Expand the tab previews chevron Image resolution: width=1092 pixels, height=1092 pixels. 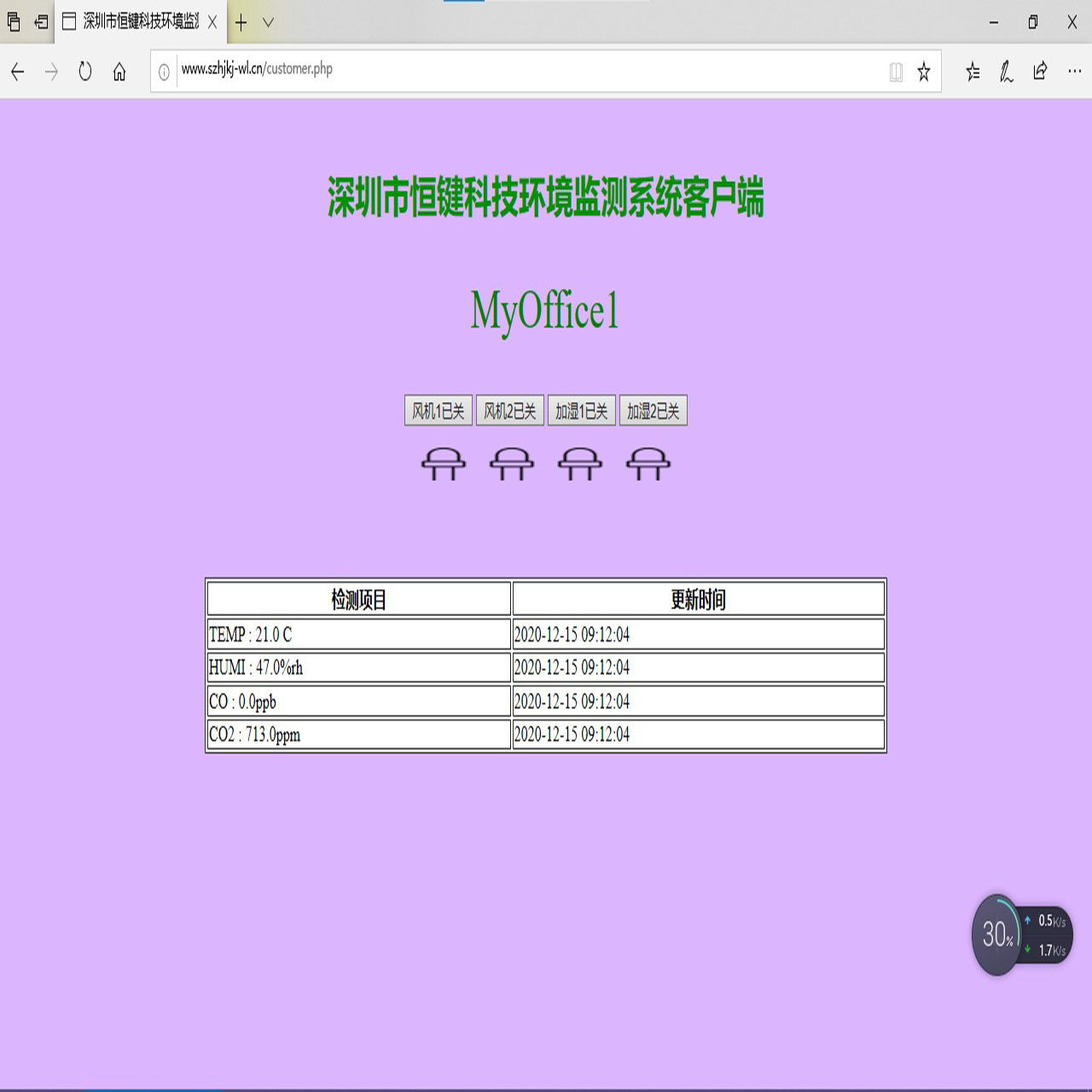[268, 22]
